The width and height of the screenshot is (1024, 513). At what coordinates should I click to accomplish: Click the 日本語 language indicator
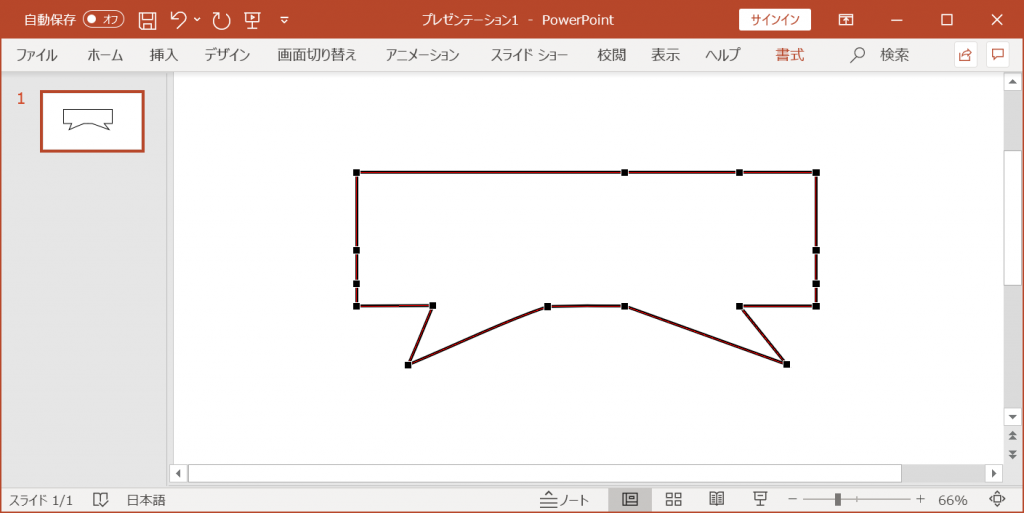(146, 500)
